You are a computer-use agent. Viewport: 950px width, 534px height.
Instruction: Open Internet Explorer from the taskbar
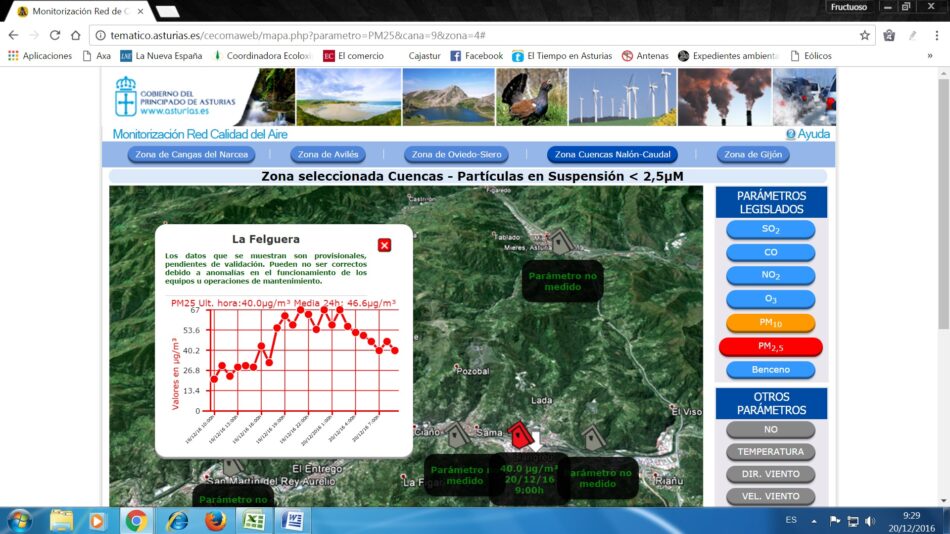[177, 521]
